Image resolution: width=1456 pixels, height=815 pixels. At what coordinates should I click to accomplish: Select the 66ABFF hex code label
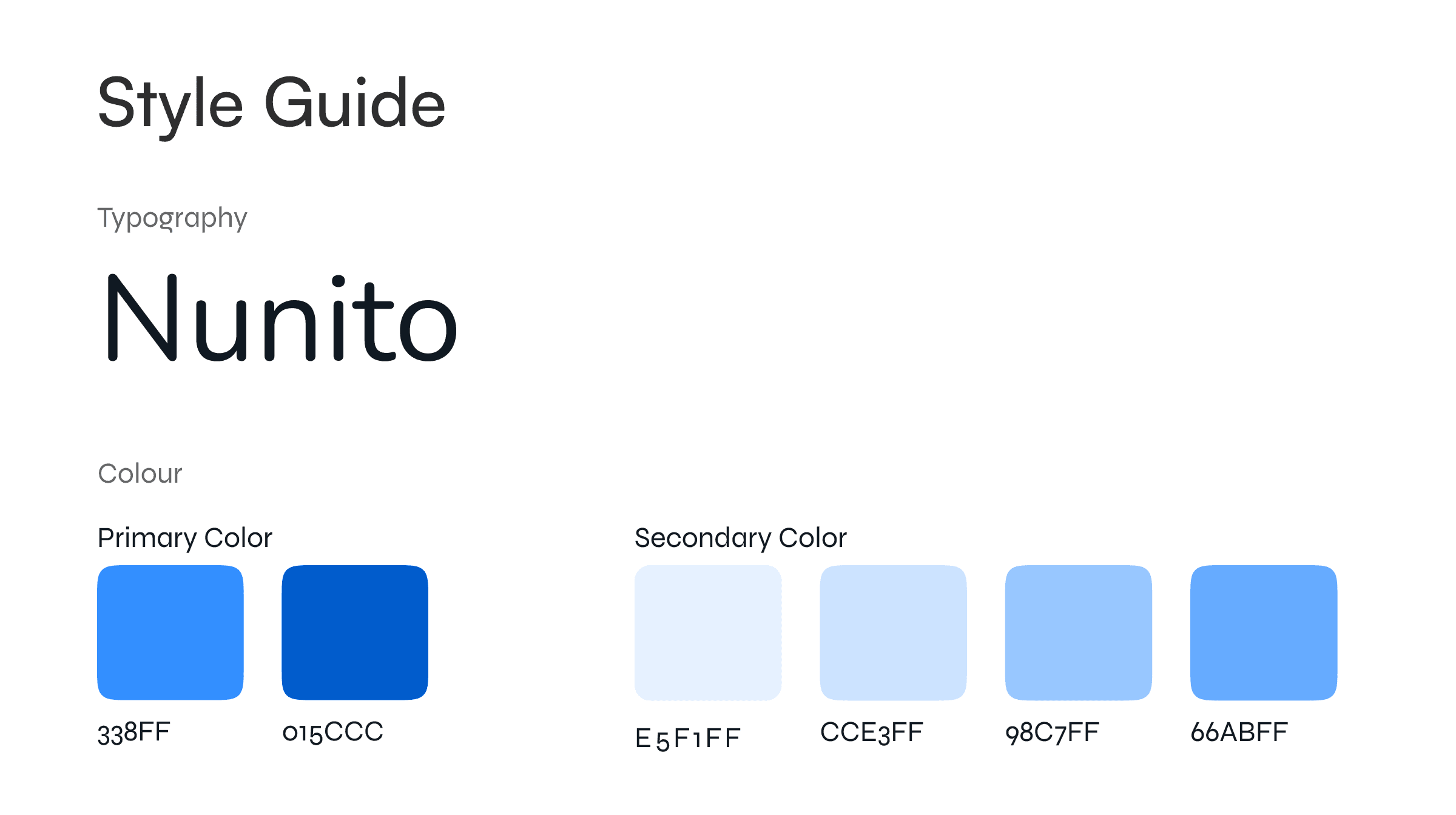coord(1239,733)
